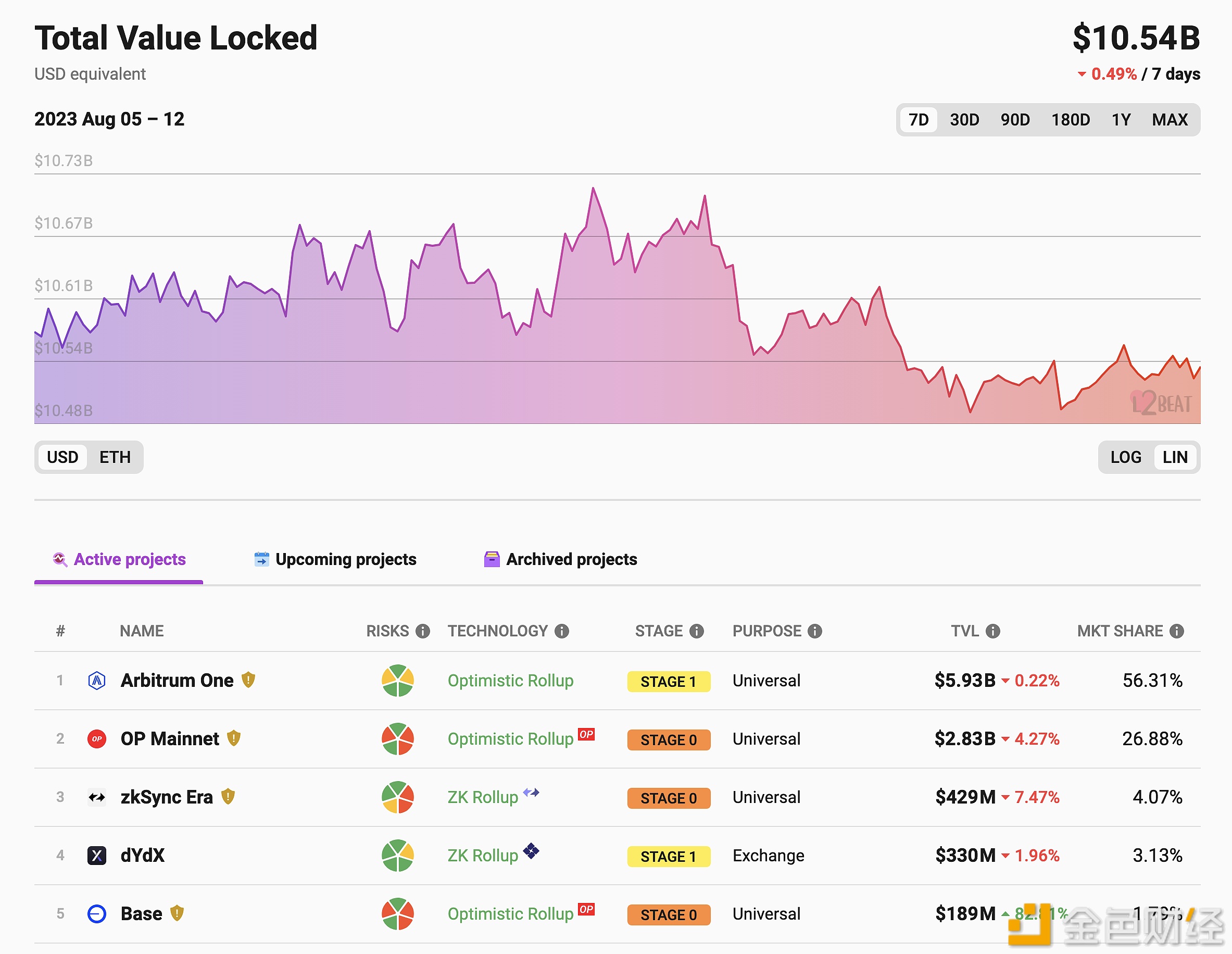This screenshot has width=1232, height=954.
Task: Click OP Mainnet's warning shield icon
Action: 233,738
